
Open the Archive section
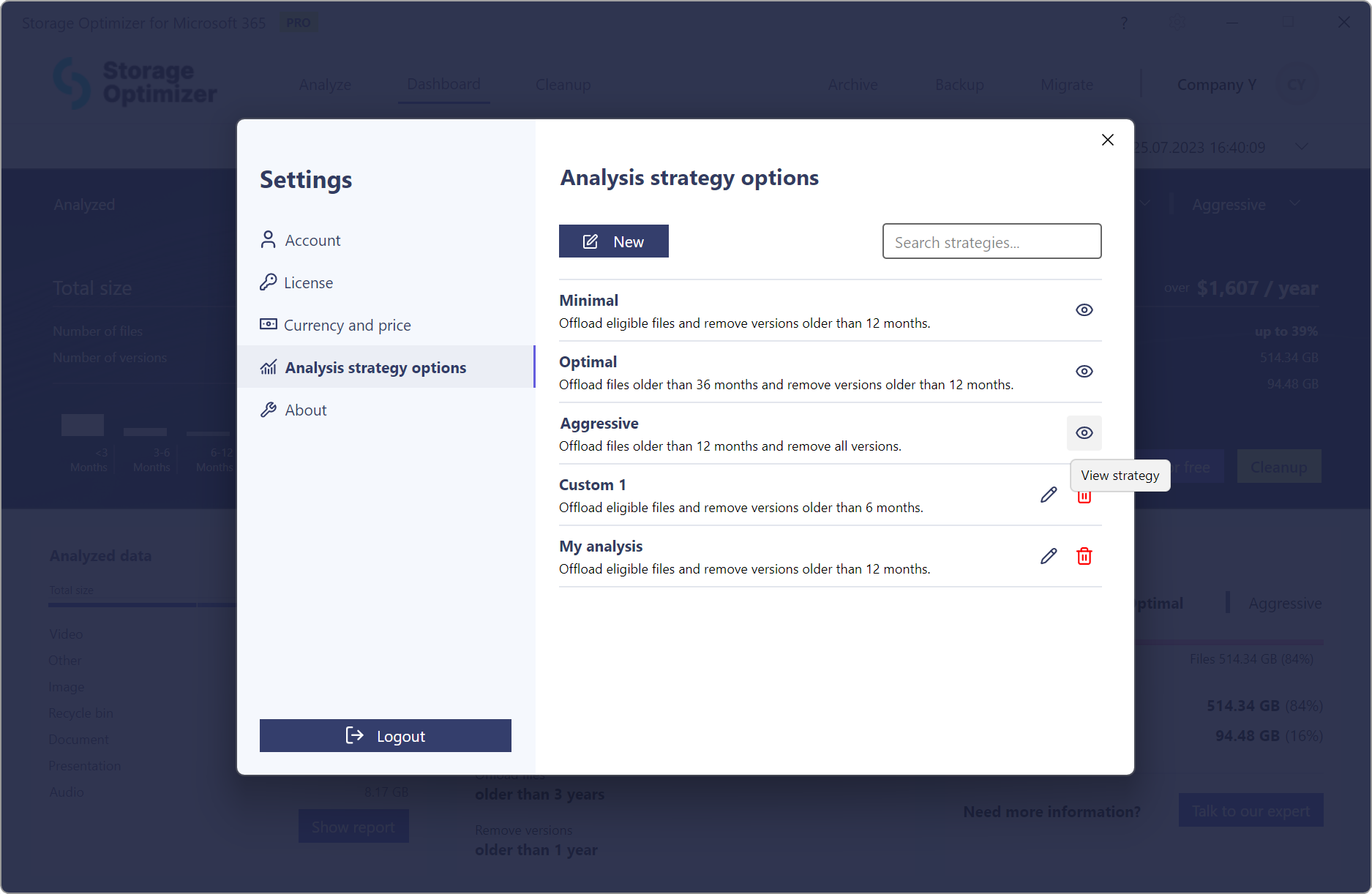tap(852, 84)
